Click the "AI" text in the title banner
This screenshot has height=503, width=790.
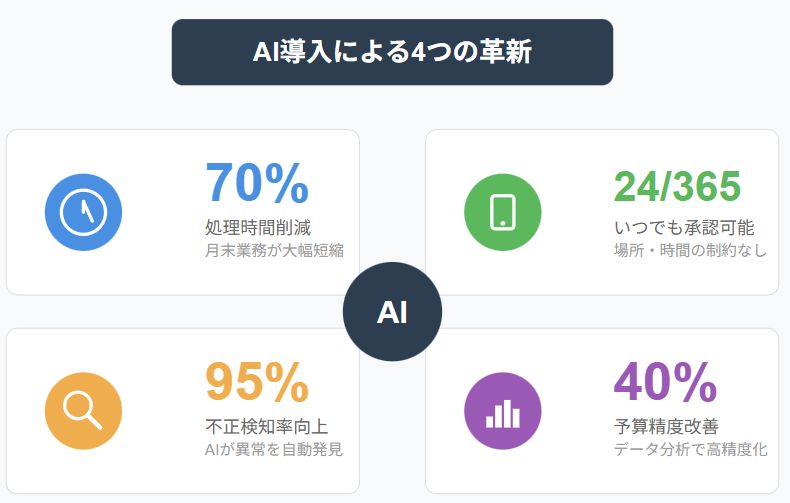pos(265,52)
